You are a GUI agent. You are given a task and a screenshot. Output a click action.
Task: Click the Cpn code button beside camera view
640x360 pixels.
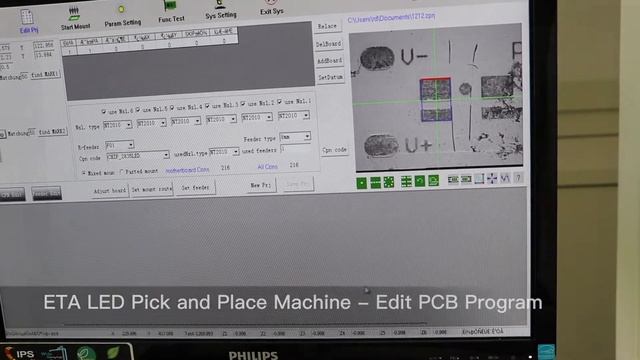click(x=334, y=150)
